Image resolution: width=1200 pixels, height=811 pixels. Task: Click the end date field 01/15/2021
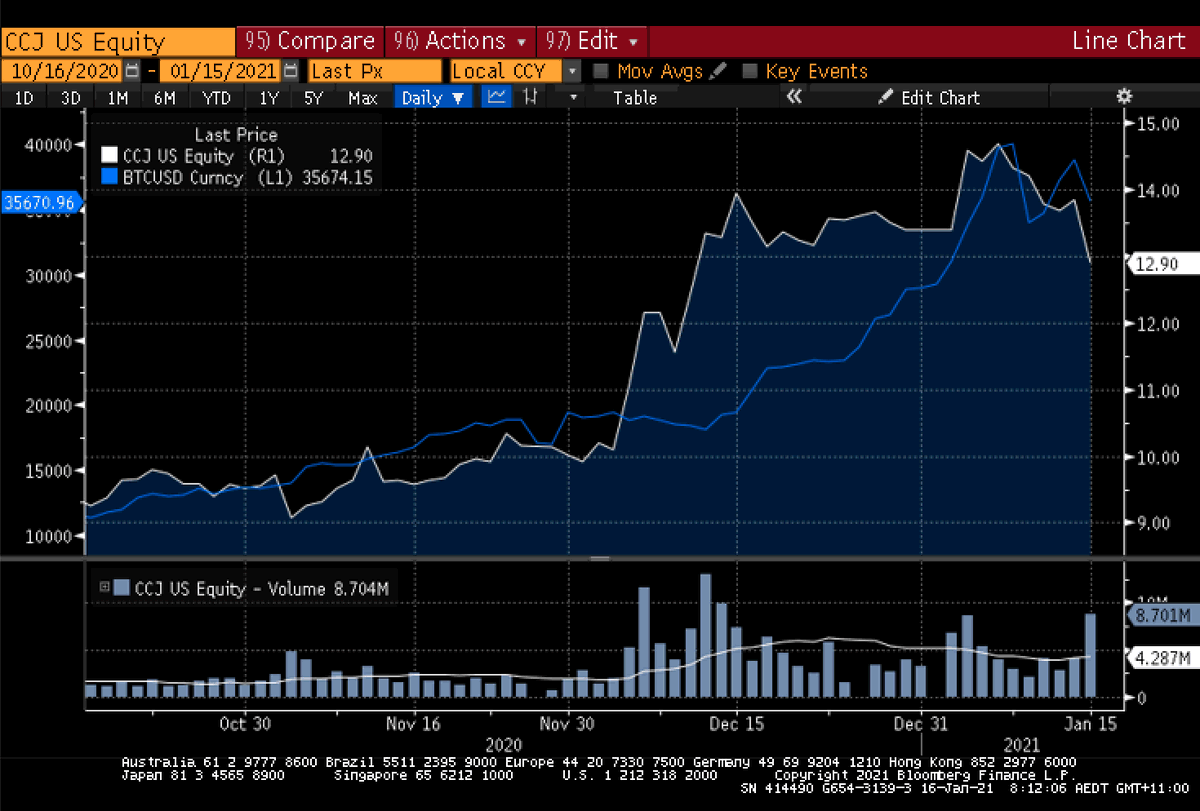coord(221,71)
